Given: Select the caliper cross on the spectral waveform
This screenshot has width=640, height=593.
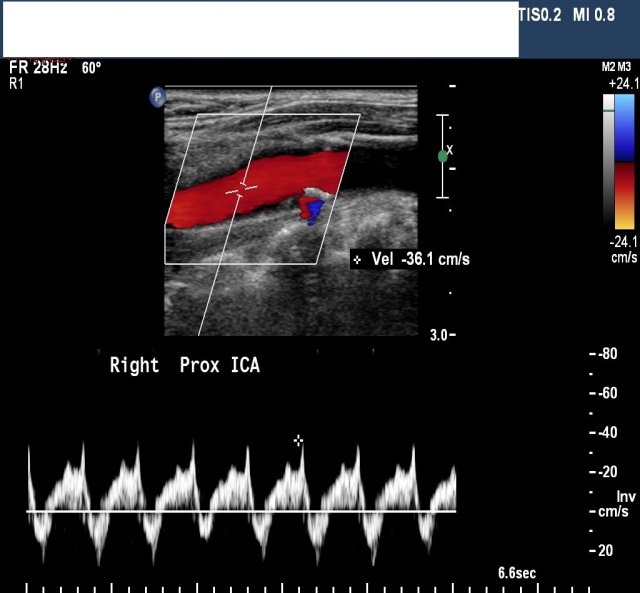Looking at the screenshot, I should (x=298, y=440).
